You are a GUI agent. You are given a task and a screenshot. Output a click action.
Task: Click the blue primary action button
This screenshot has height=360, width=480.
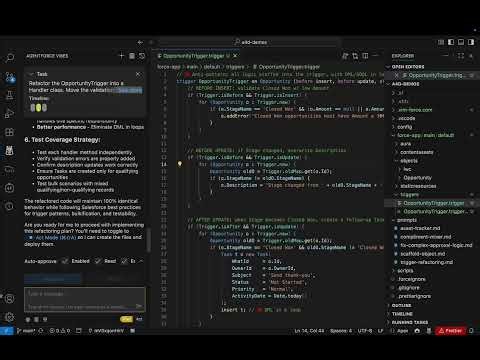tap(52, 278)
